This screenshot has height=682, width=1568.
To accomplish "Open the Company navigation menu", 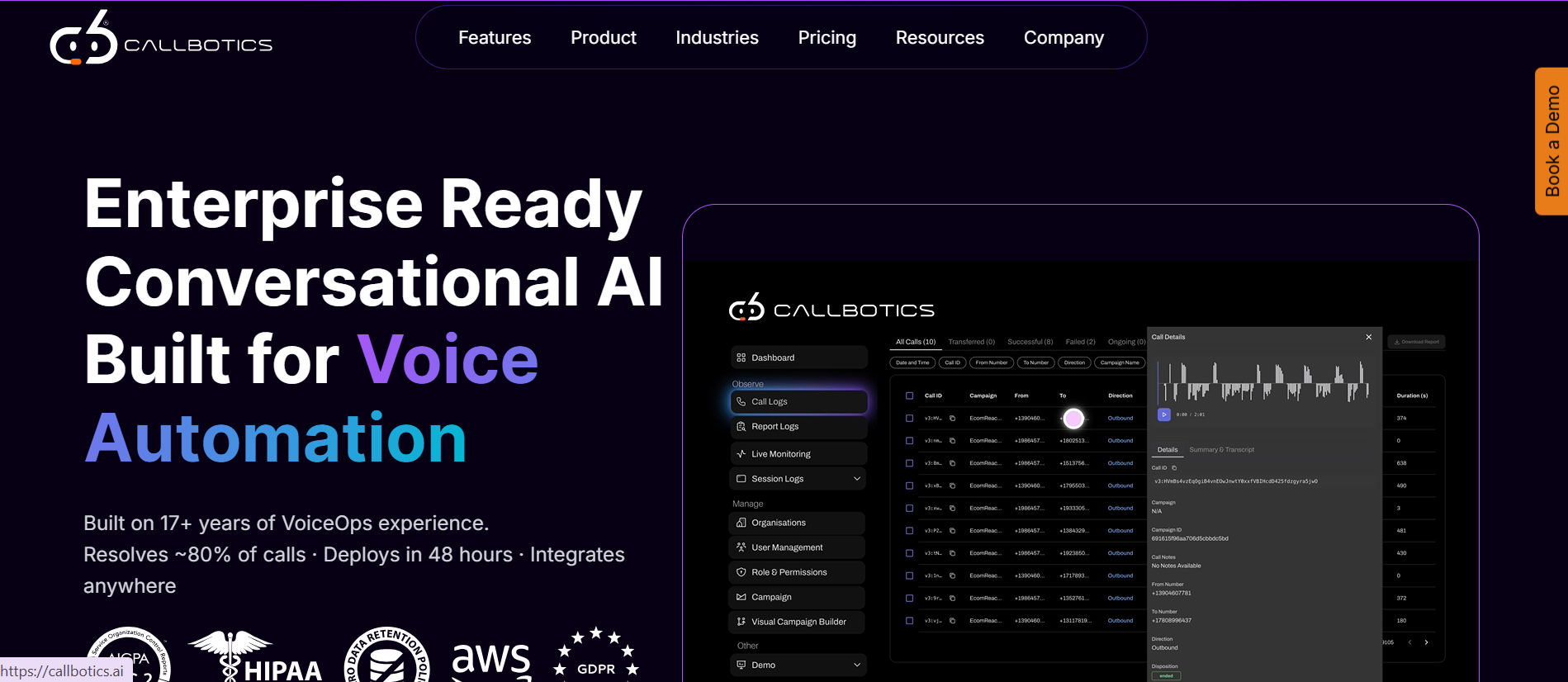I will pos(1063,38).
